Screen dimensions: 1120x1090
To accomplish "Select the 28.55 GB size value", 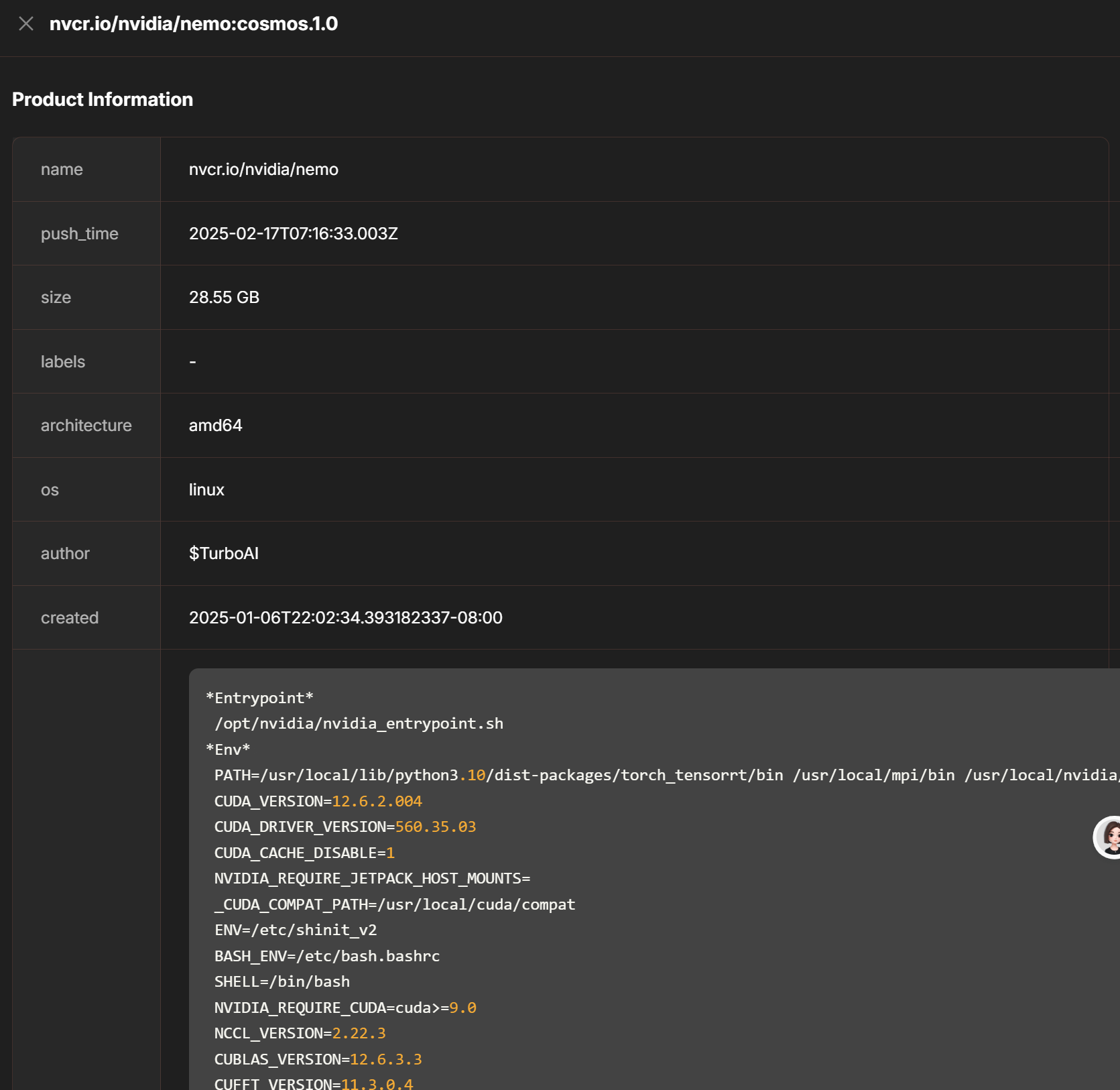I will coord(224,298).
